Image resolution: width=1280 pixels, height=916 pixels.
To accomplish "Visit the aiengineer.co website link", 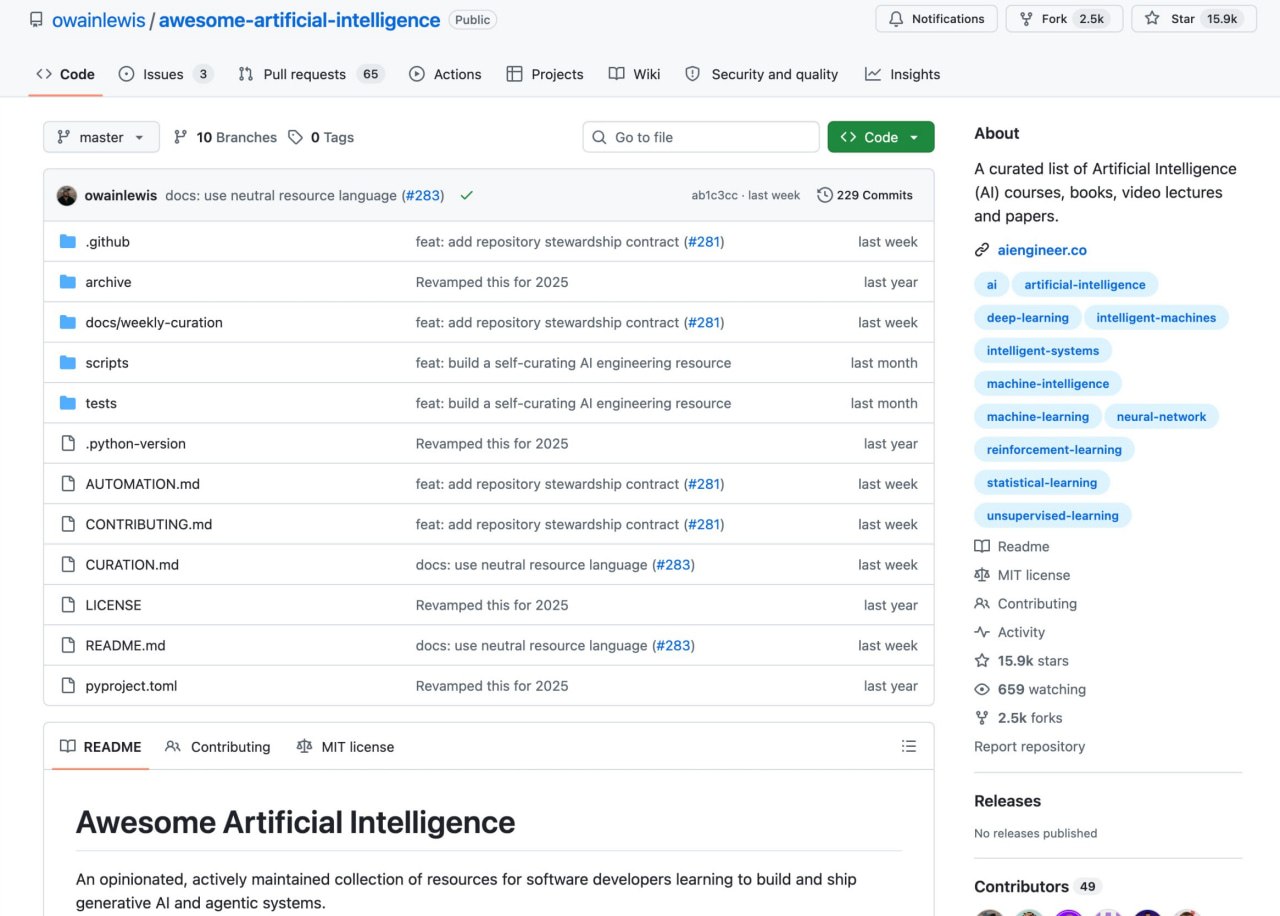I will (1042, 250).
